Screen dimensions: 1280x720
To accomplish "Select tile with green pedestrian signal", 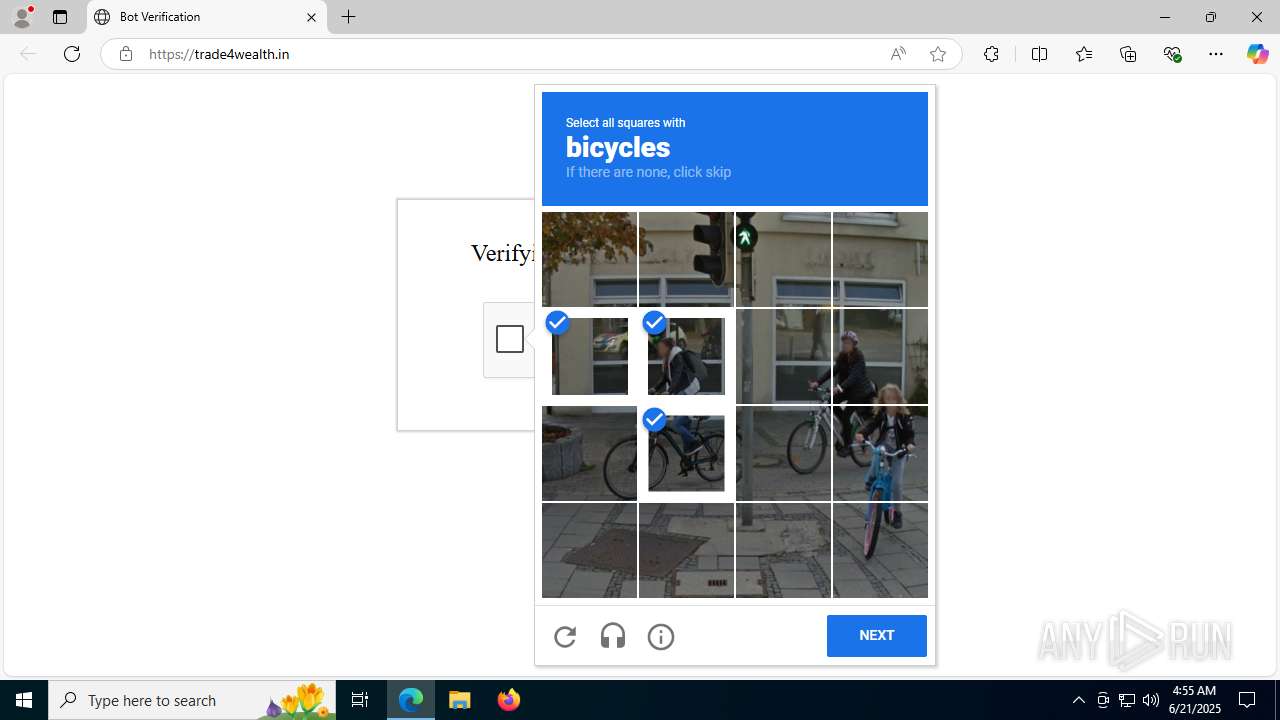I will pyautogui.click(x=783, y=259).
